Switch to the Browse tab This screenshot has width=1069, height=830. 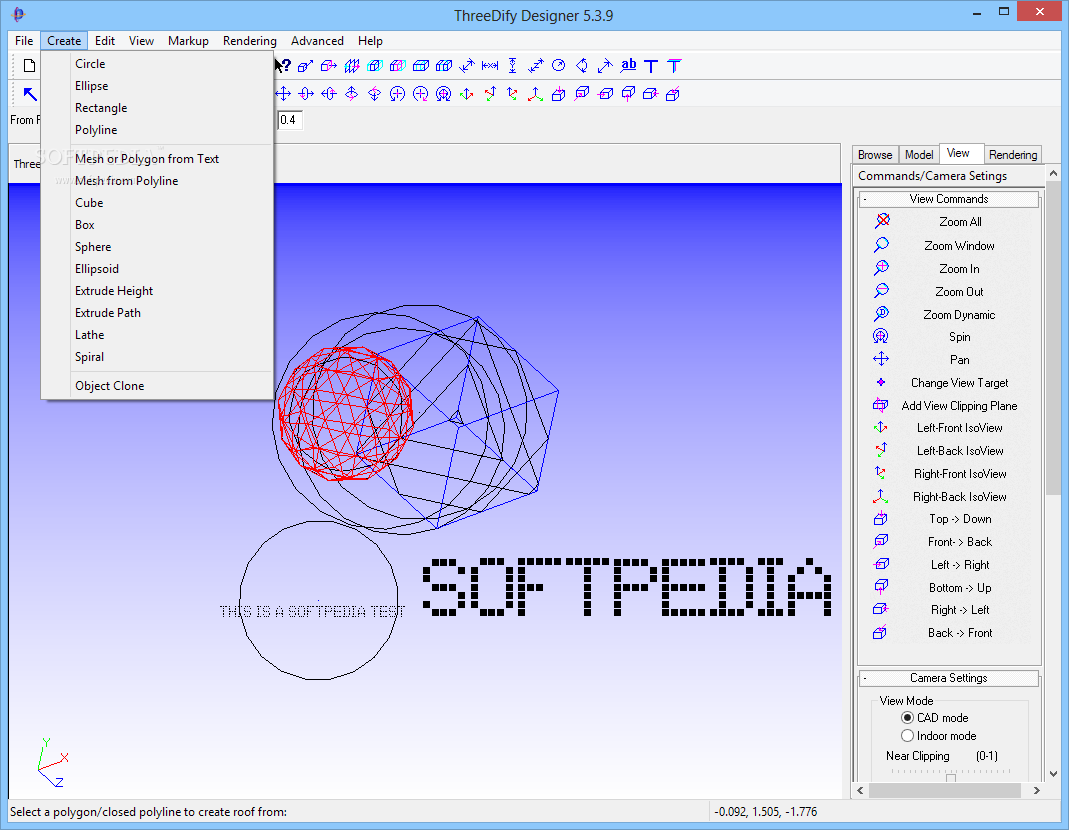875,155
